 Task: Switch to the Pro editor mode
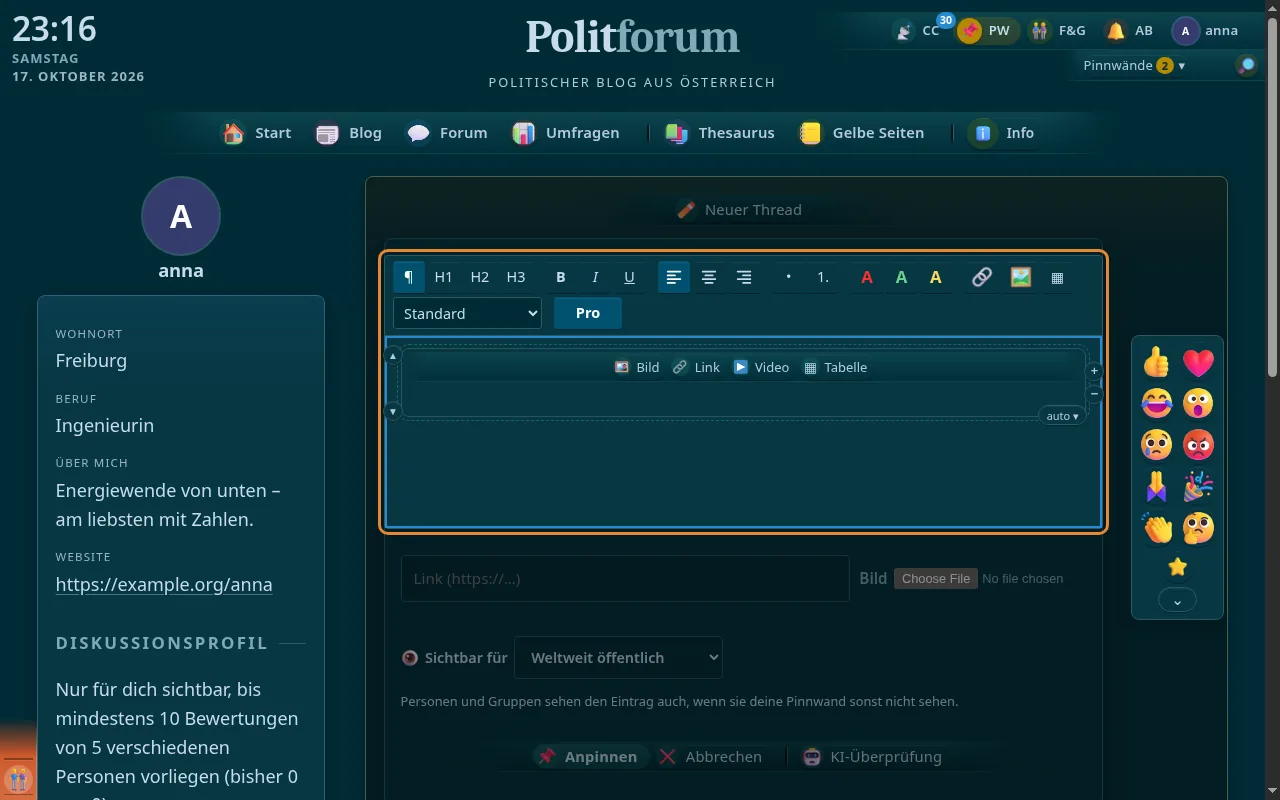pos(588,313)
